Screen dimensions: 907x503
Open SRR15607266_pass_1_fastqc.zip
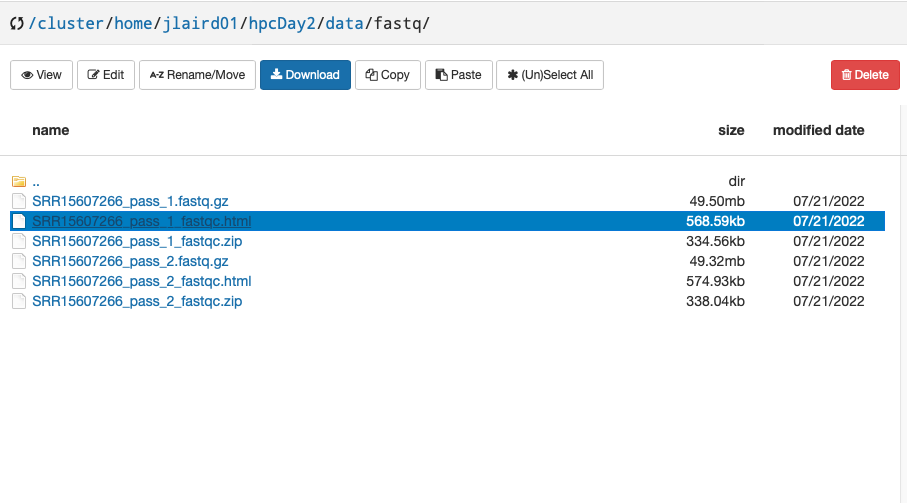click(x=137, y=241)
